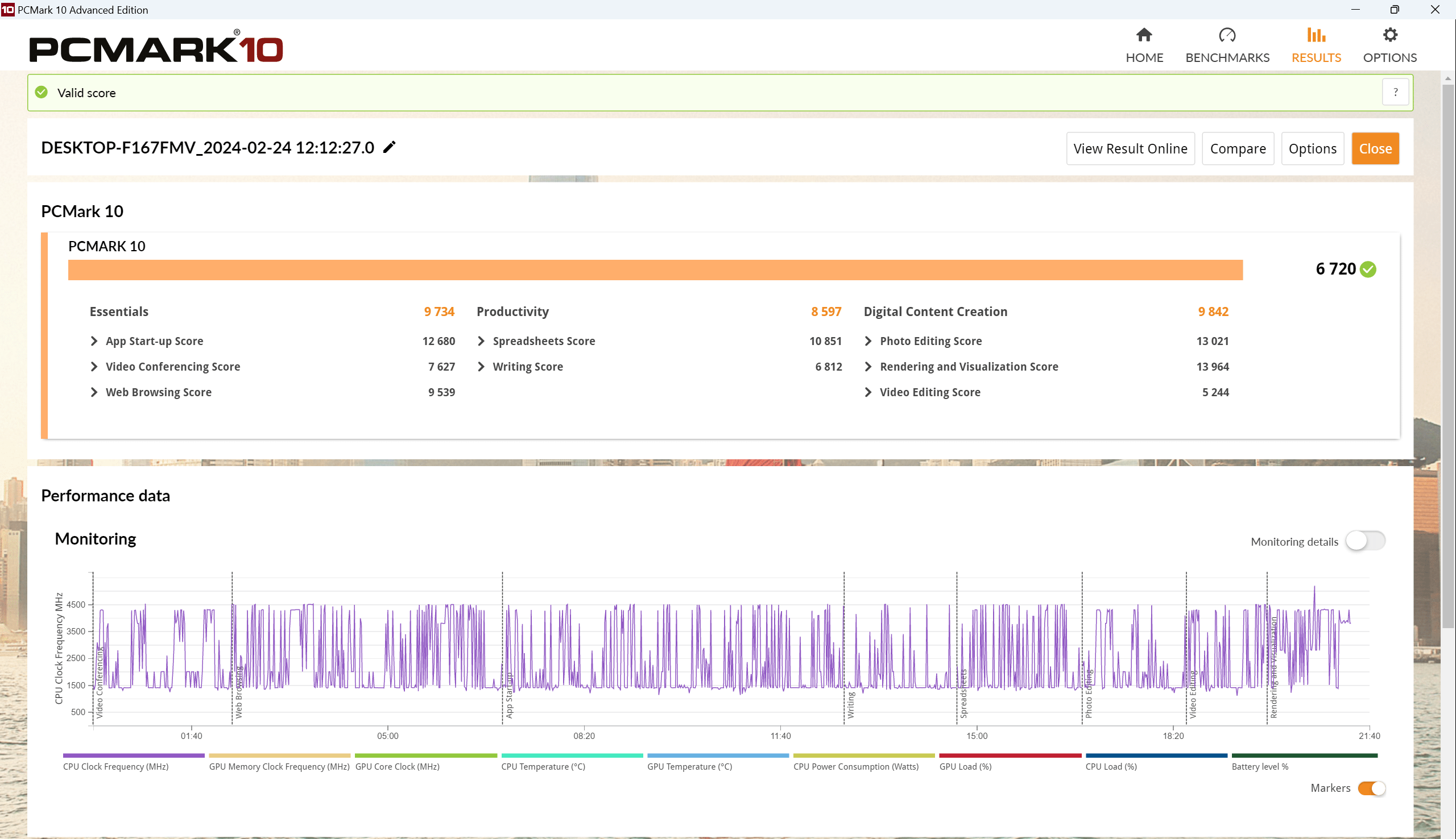The height and width of the screenshot is (839, 1456).
Task: Enable the Monitoring details toggle
Action: click(1365, 541)
